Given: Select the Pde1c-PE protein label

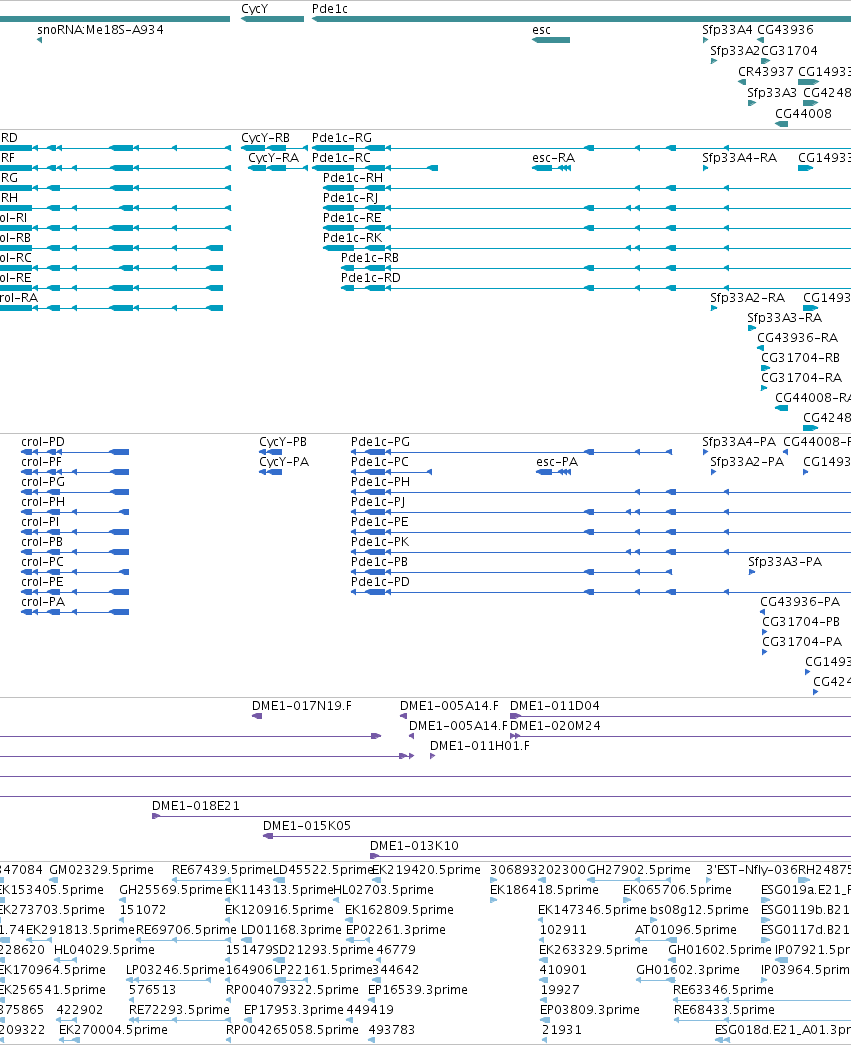Looking at the screenshot, I should pos(379,521).
